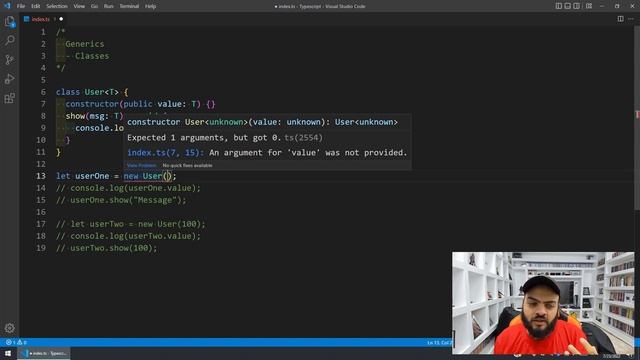Click 'new User' underlined on line 13
This screenshot has width=640, height=360.
pos(143,176)
